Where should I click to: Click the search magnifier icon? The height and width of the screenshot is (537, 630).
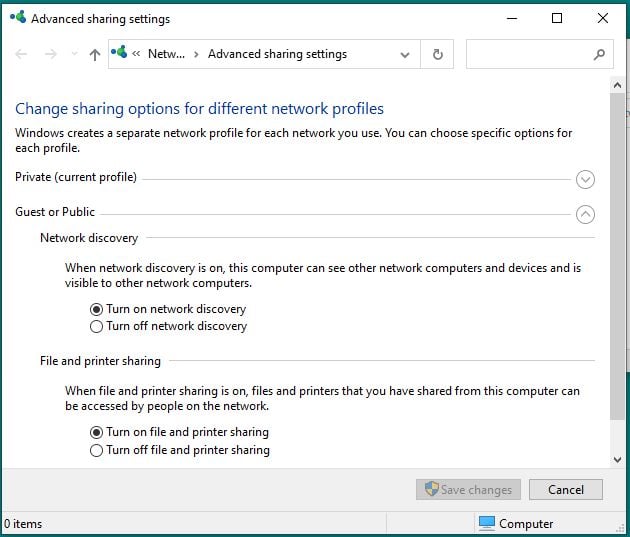599,54
